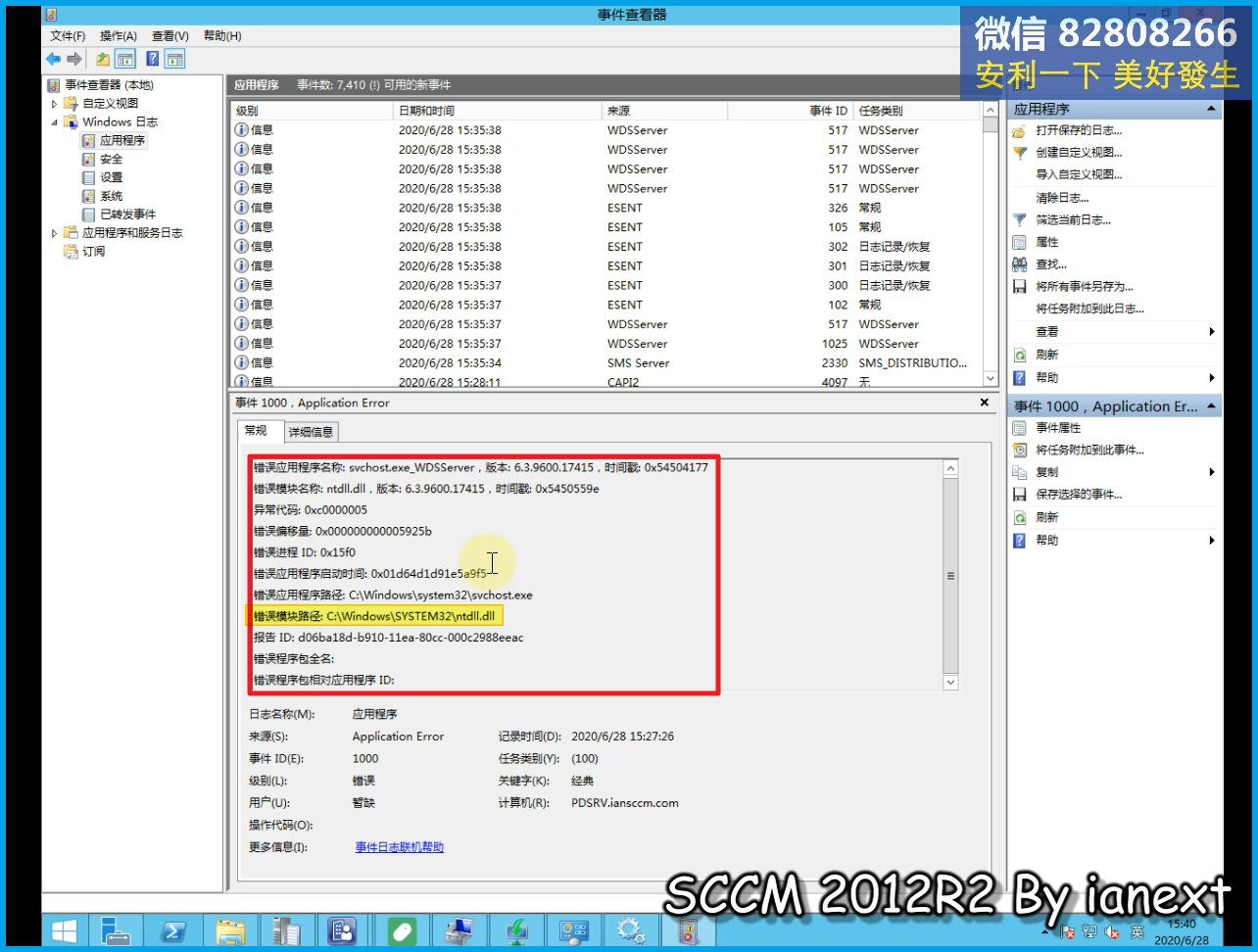Click 清除日志... action

(1062, 198)
